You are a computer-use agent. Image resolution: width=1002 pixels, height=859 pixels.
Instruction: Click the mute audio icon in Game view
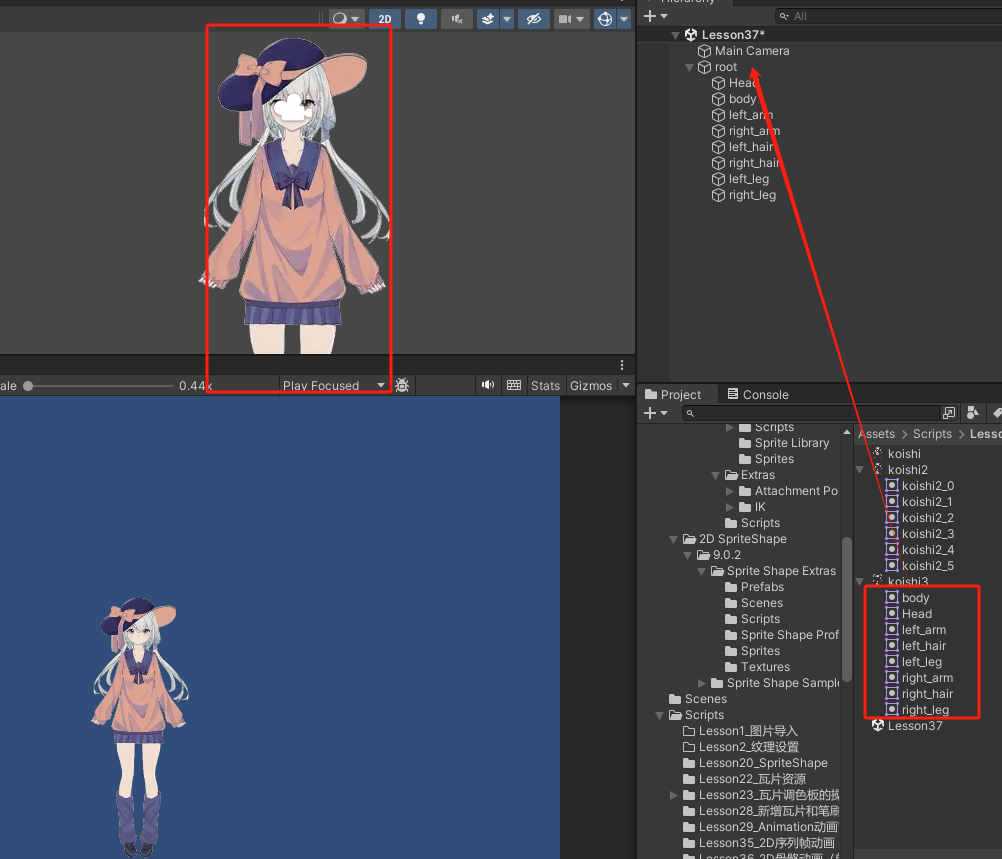point(487,385)
